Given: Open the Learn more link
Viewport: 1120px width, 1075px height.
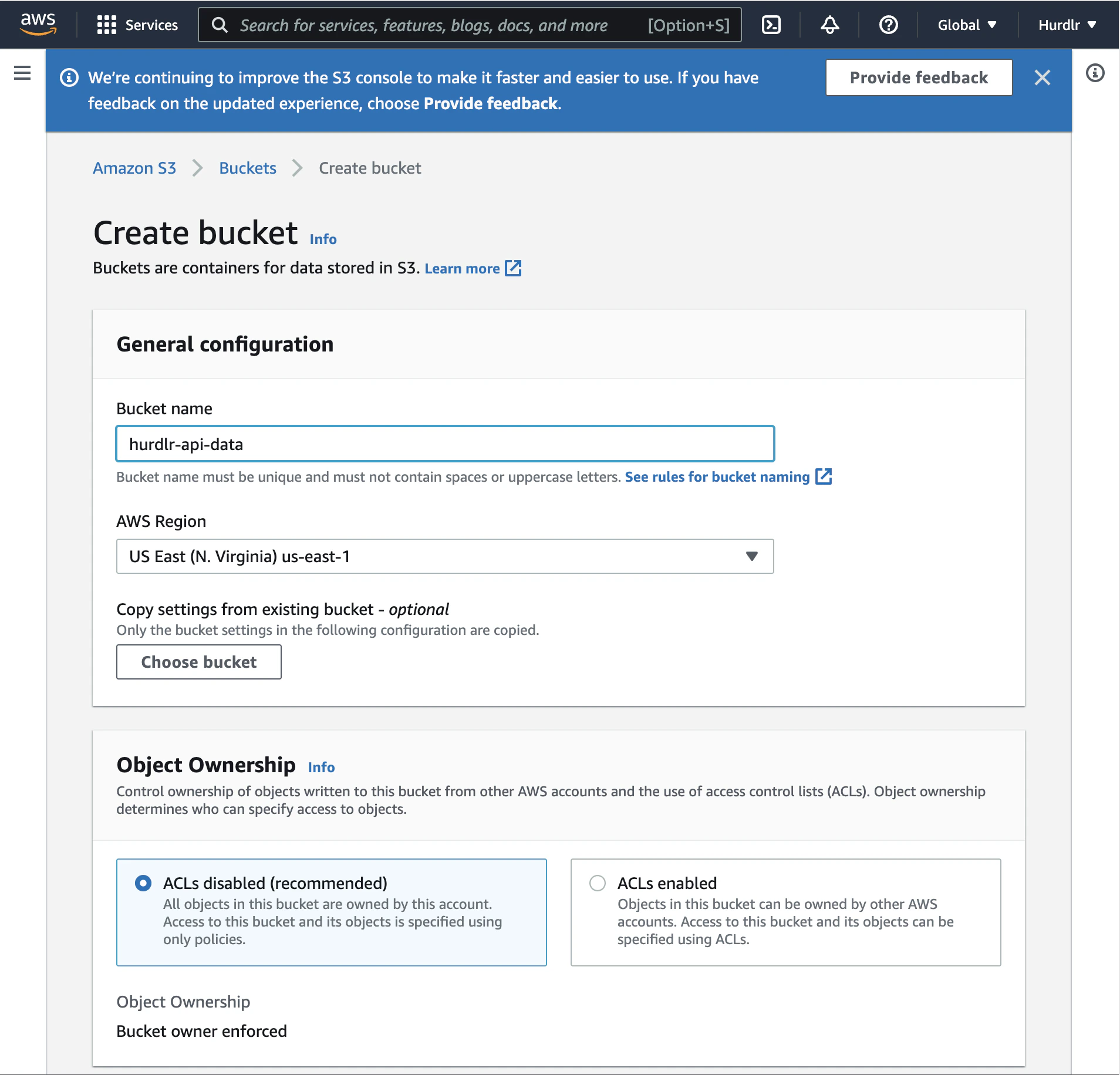Looking at the screenshot, I should [x=462, y=269].
